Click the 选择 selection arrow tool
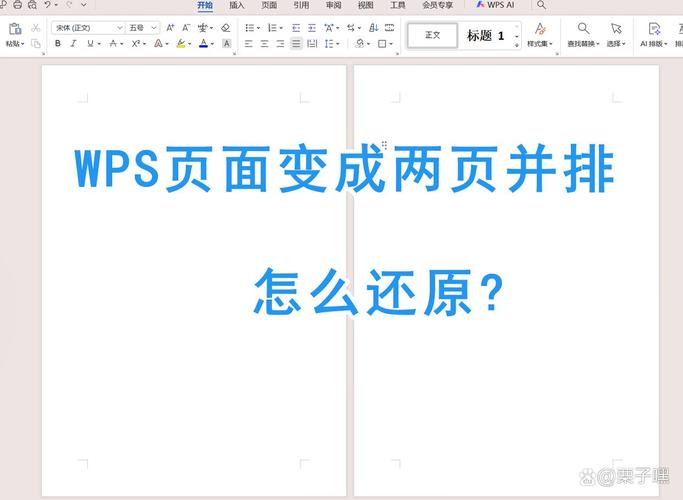 tap(616, 35)
